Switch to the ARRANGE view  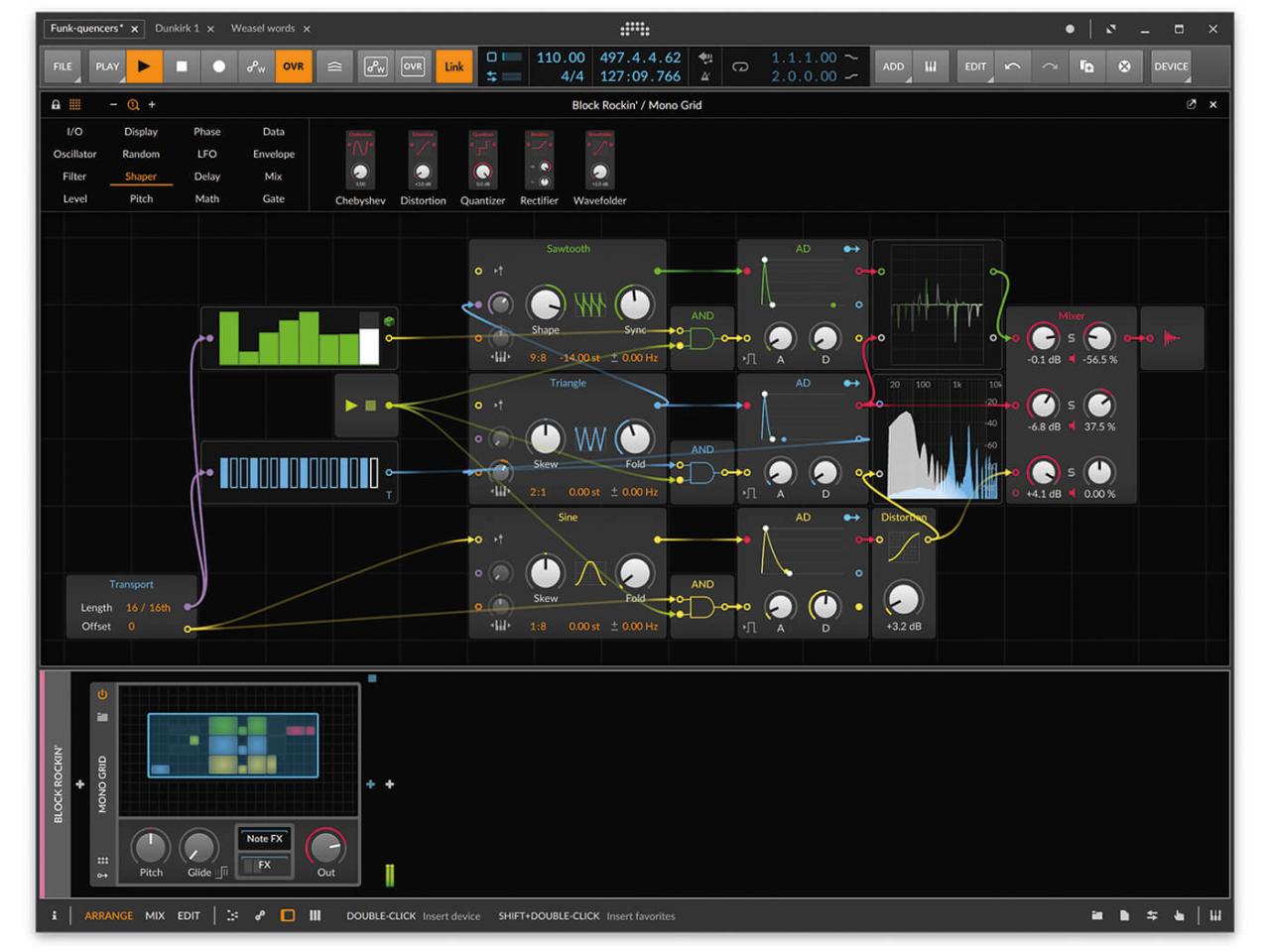108,915
